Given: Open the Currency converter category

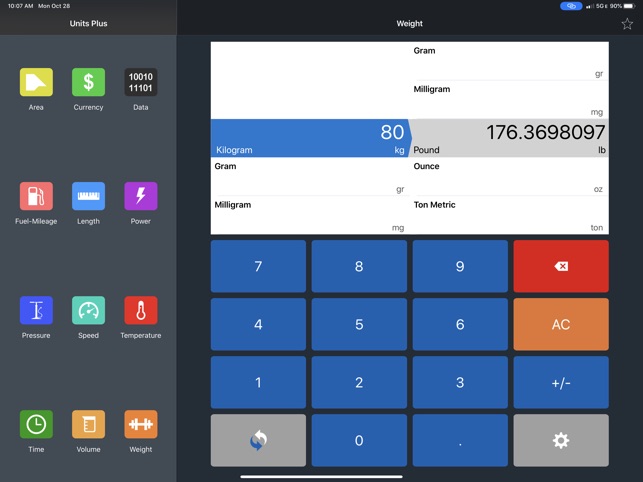Looking at the screenshot, I should pos(88,82).
